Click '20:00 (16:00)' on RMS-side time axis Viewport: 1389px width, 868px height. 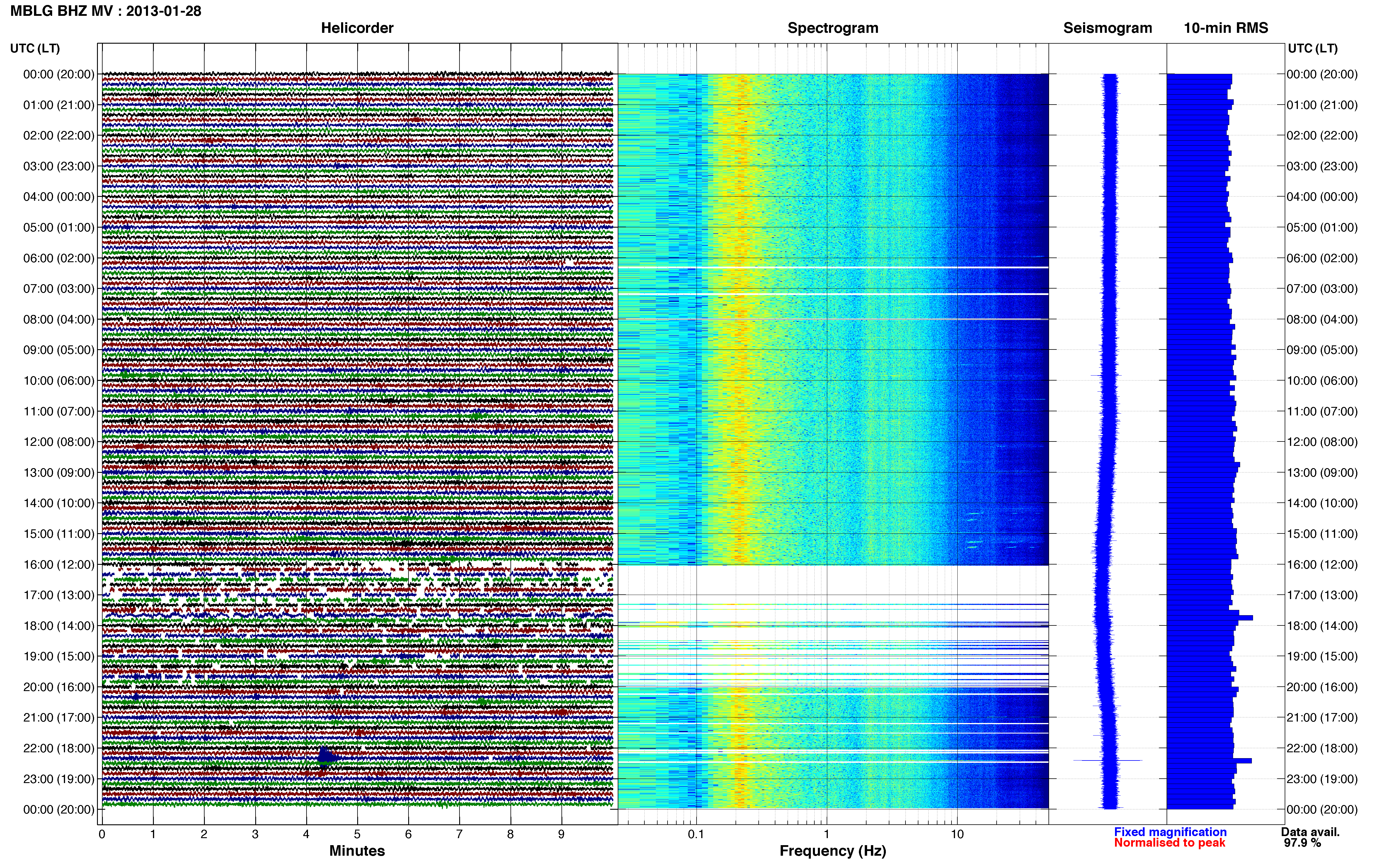1322,687
